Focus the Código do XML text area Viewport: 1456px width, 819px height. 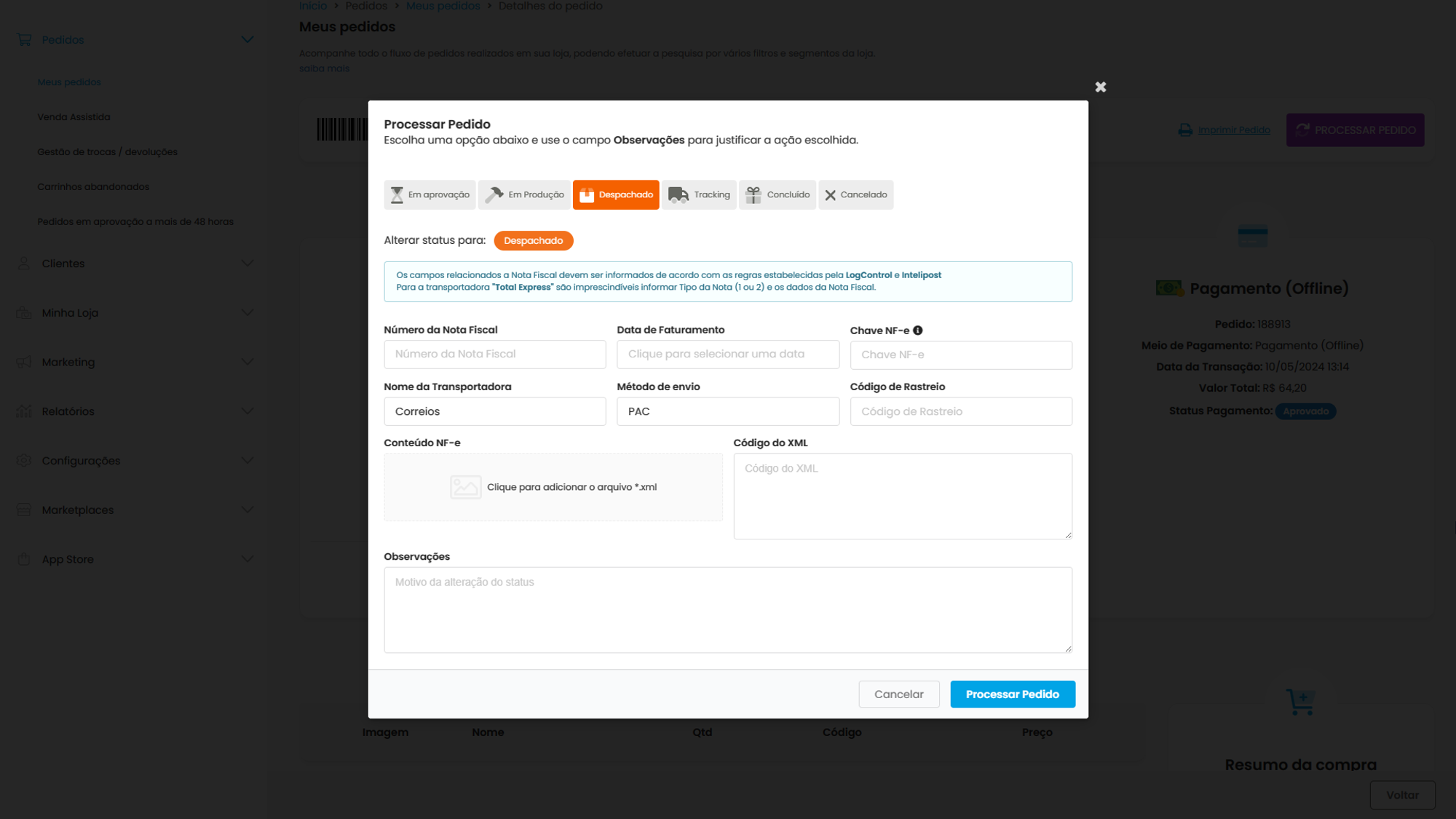coord(903,496)
